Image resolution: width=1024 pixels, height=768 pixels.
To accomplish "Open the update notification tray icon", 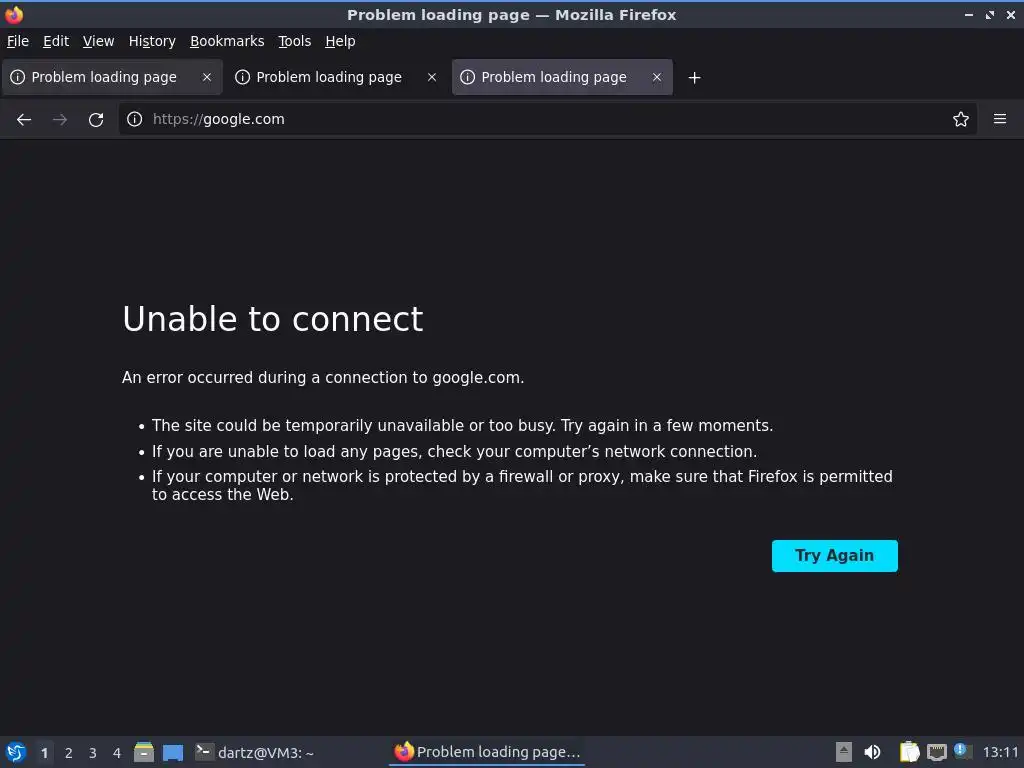I will point(962,751).
